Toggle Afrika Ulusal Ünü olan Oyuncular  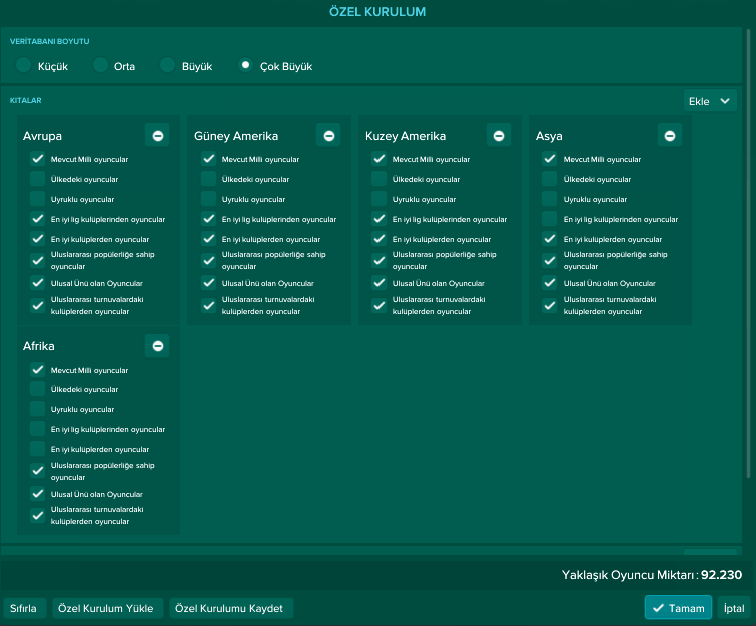point(38,493)
